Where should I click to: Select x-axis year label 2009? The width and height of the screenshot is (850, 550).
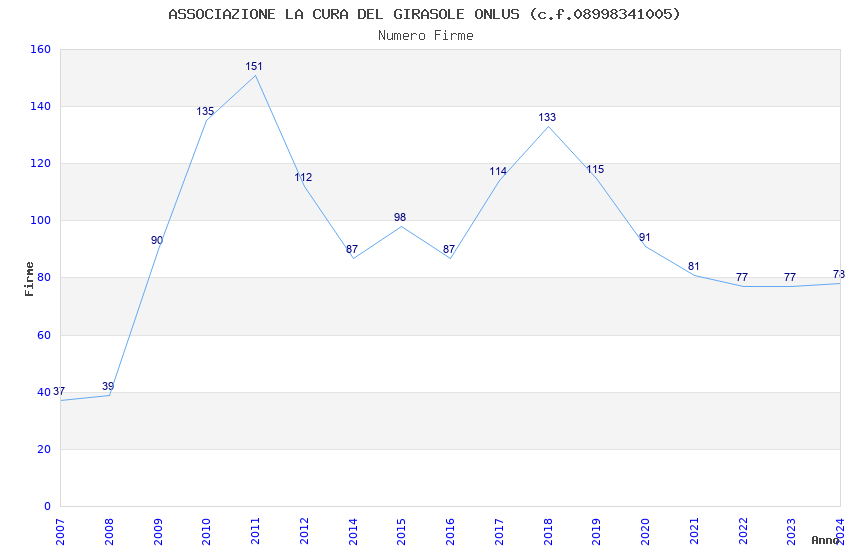coord(158,532)
